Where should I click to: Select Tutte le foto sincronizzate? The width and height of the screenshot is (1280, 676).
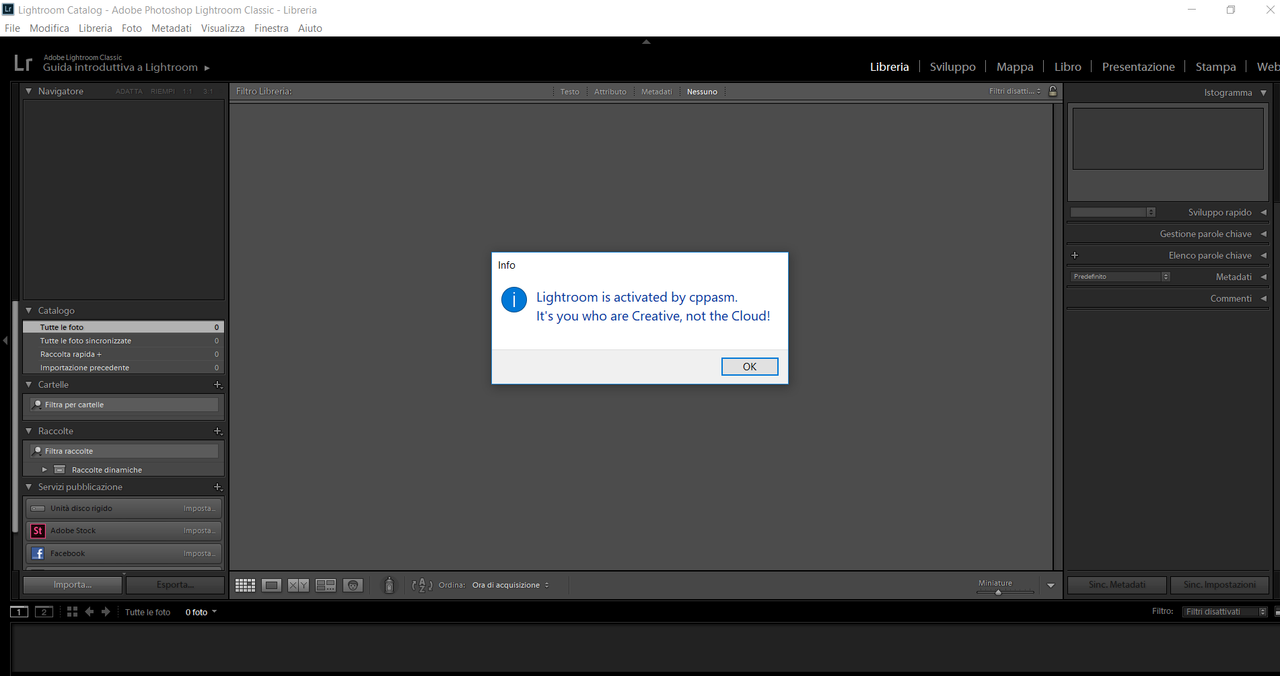pos(123,341)
